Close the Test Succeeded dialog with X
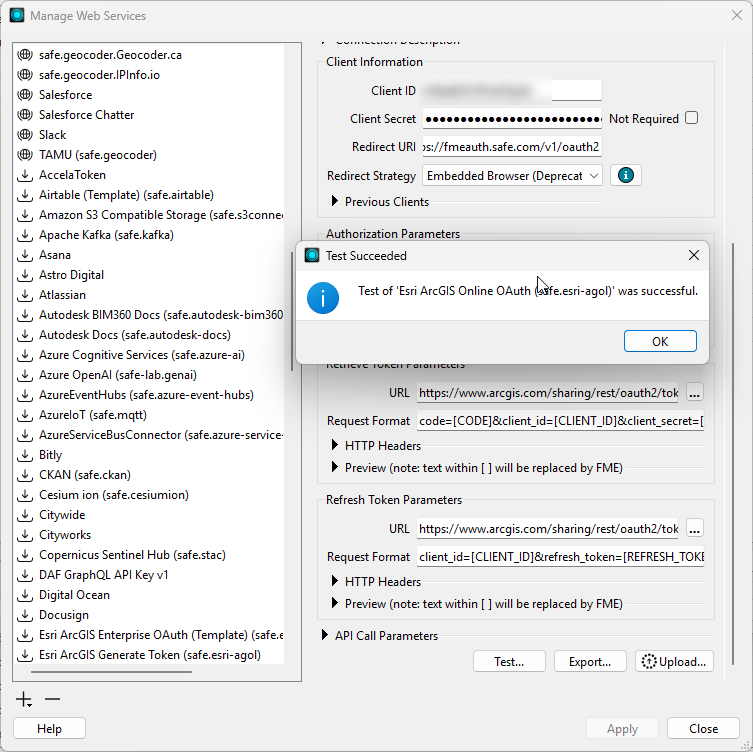Viewport: 753px width, 752px height. click(x=693, y=255)
